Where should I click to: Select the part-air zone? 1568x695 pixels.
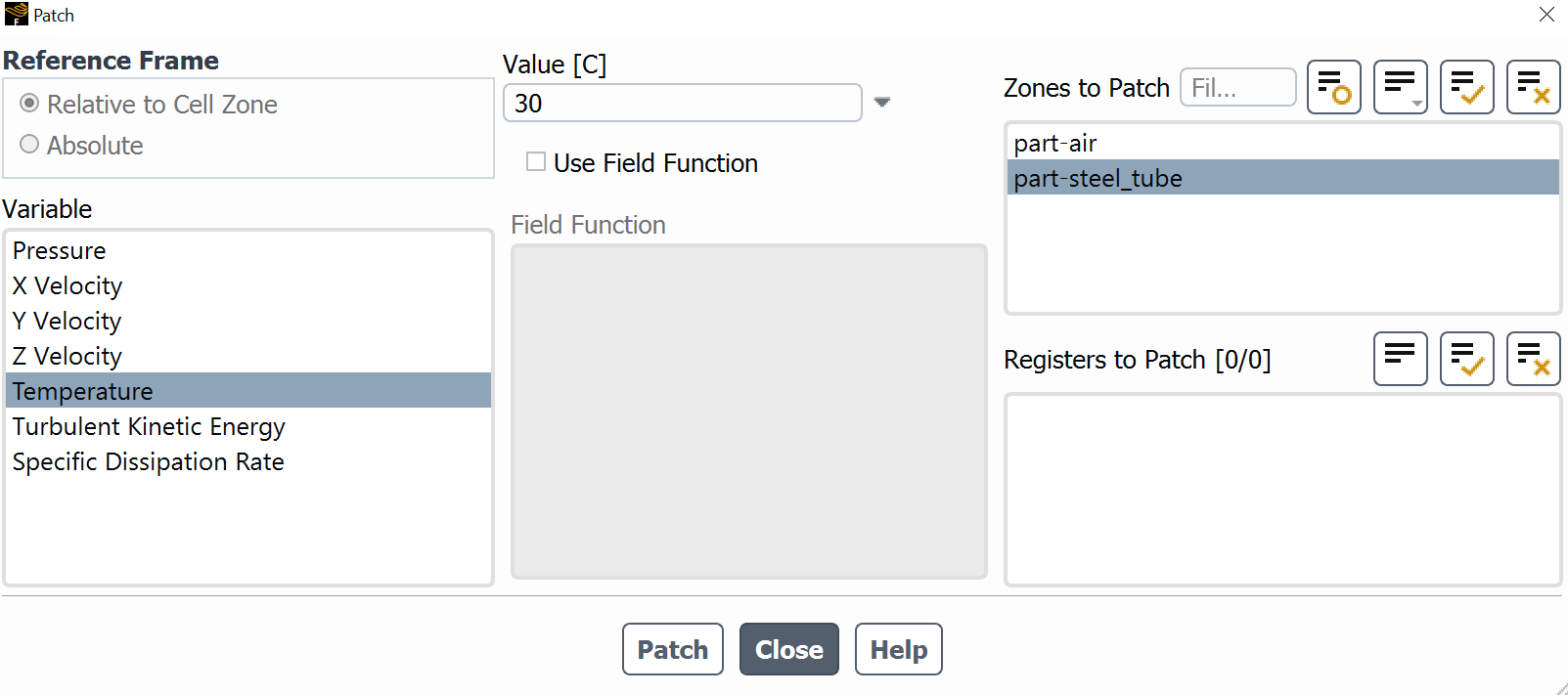pyautogui.click(x=1055, y=144)
